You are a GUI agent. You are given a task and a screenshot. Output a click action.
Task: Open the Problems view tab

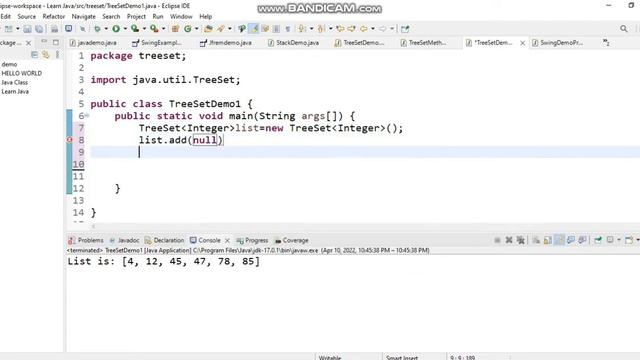tap(86, 240)
